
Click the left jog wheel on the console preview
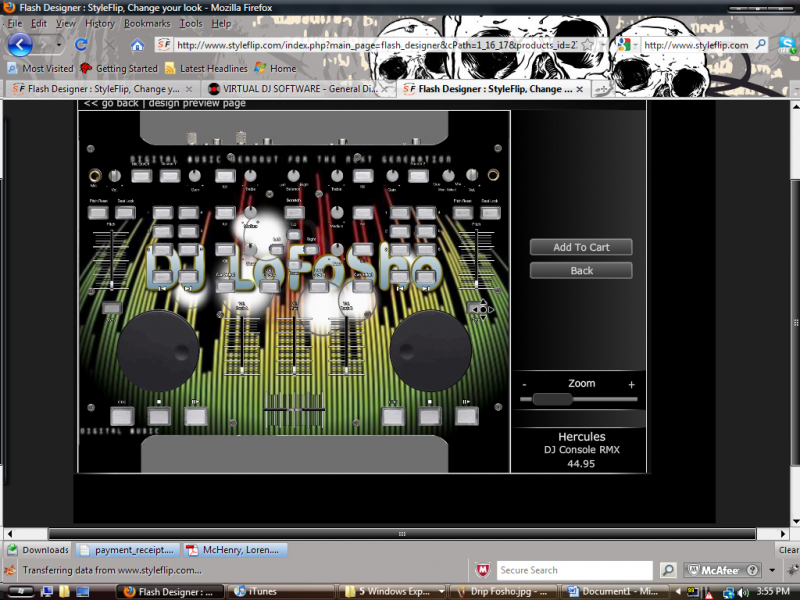158,351
